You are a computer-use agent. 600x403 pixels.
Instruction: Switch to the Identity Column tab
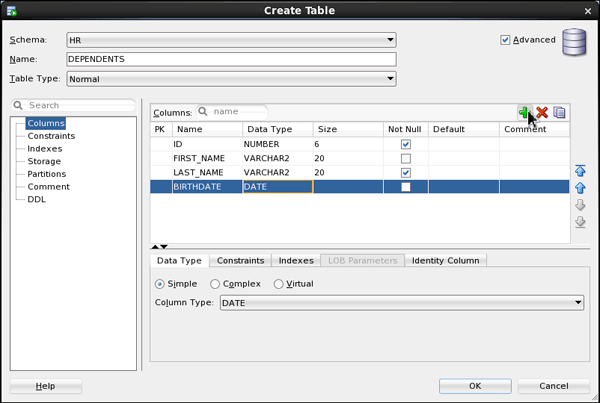pos(446,261)
